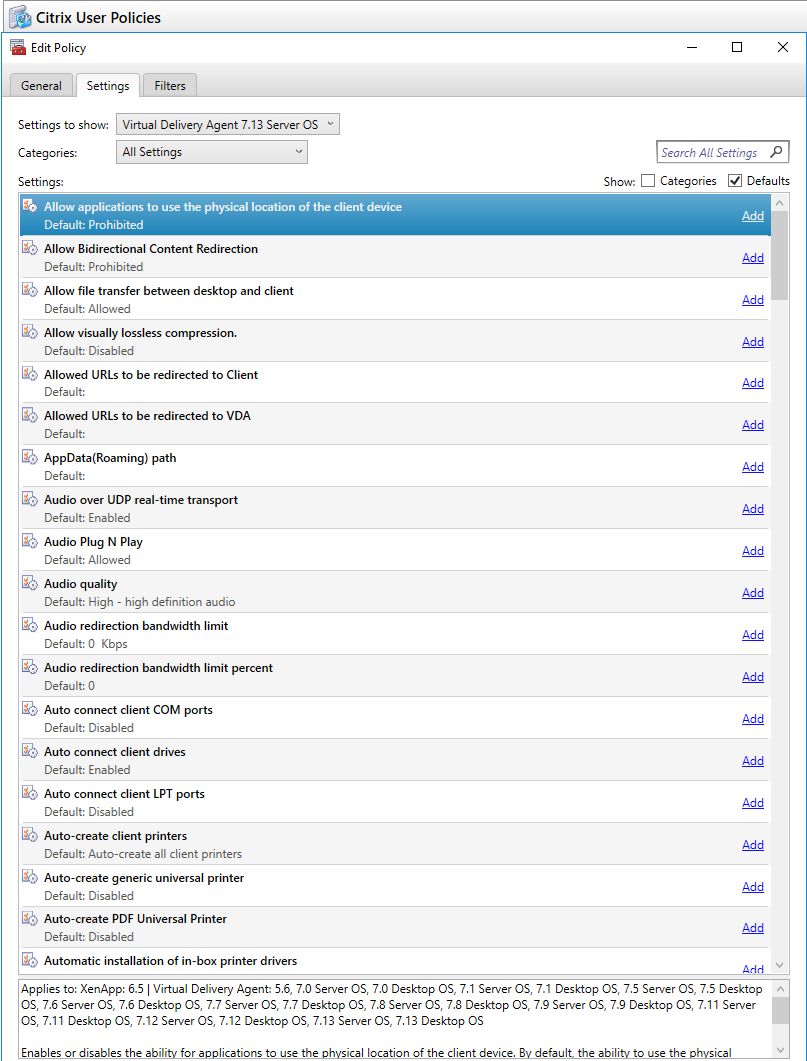Click Add for Audio over UDP real-time transport
Viewport: 807px width, 1061px height.
click(752, 509)
